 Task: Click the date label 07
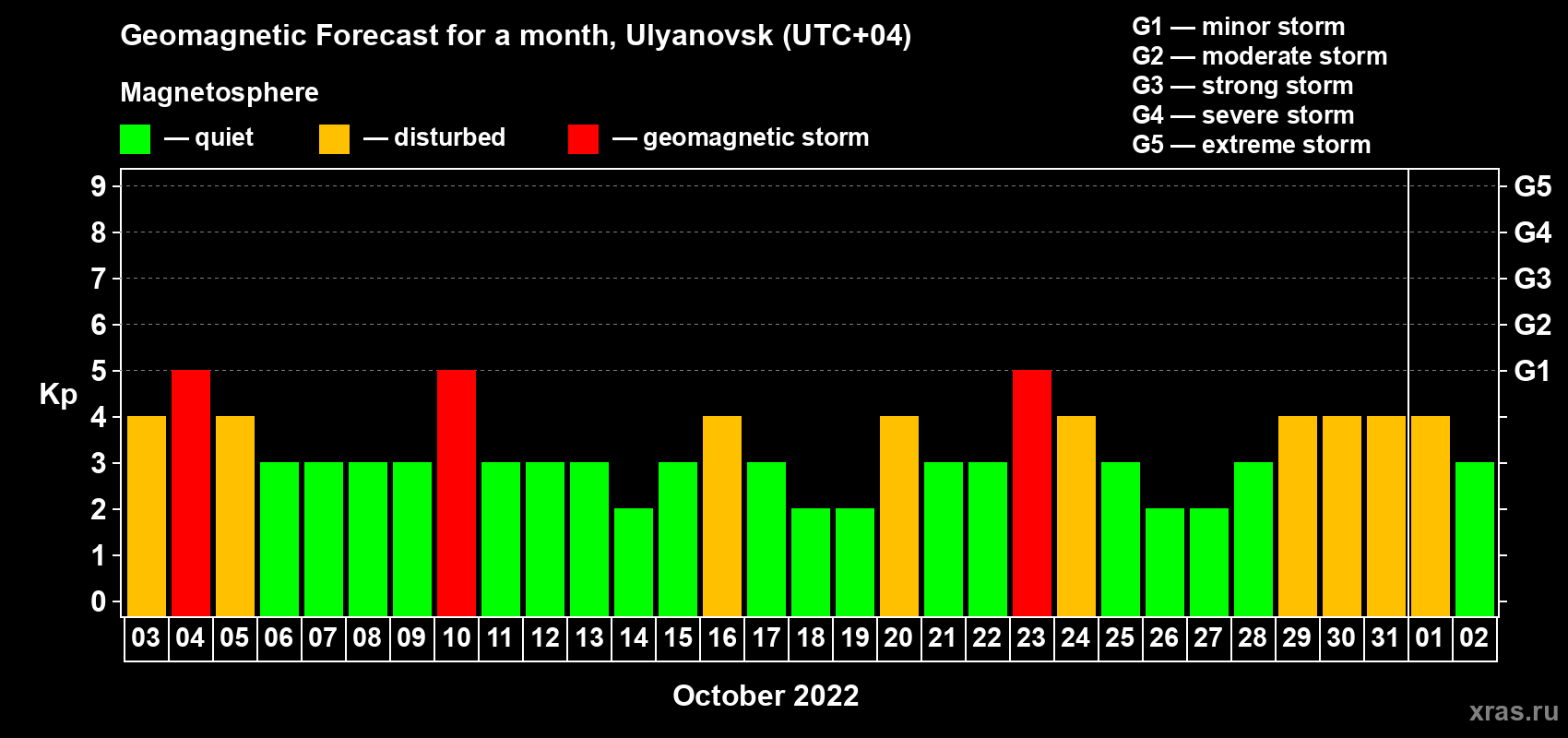tap(323, 637)
